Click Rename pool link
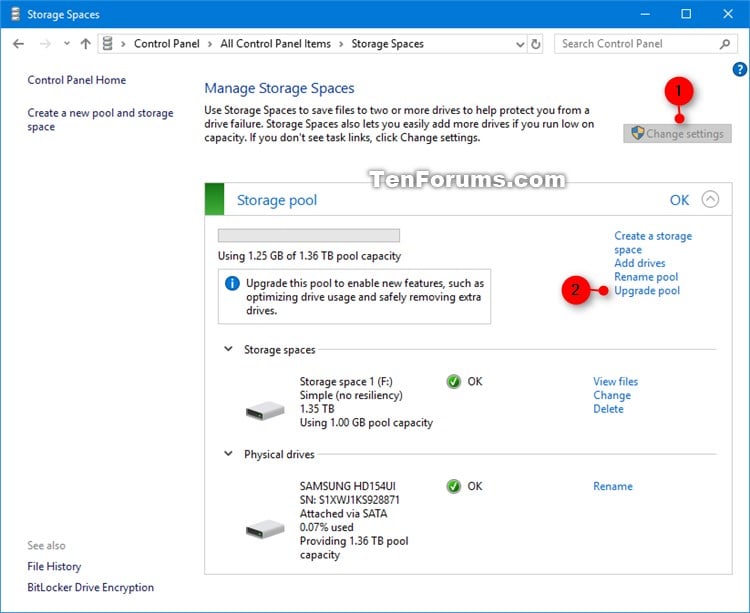Viewport: 750px width, 613px height. click(646, 277)
